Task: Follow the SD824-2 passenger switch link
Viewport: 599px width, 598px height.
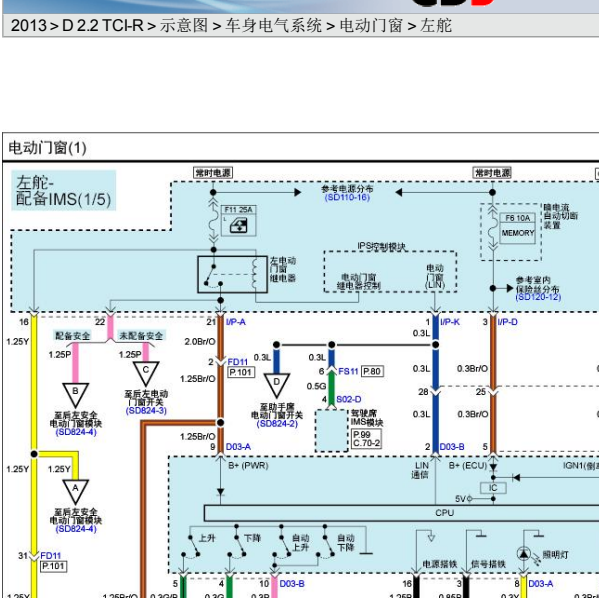Action: [x=277, y=424]
